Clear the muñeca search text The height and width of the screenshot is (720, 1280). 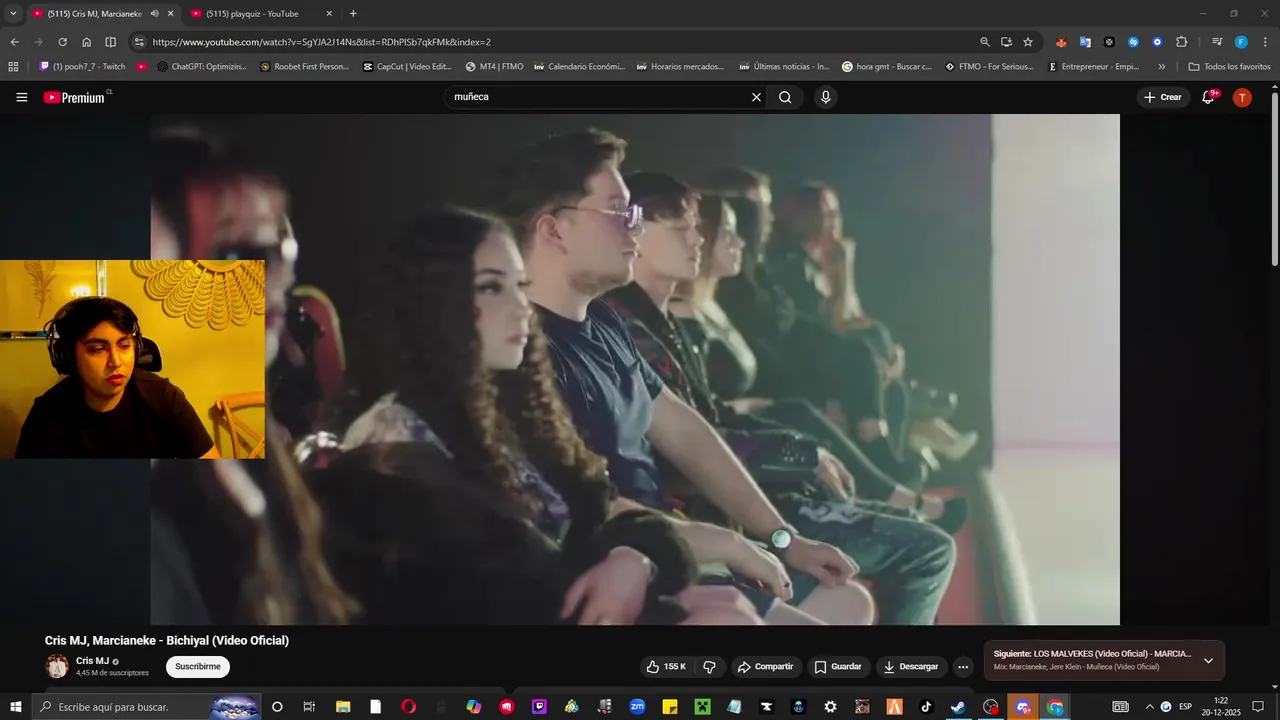[x=756, y=97]
